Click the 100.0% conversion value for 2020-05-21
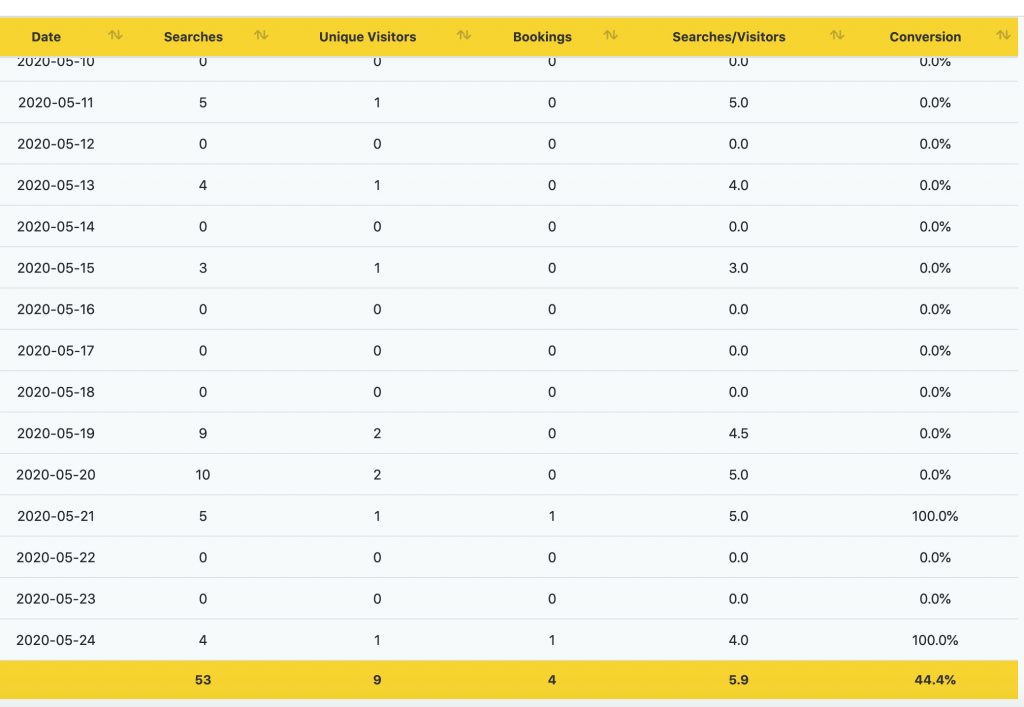Screen dimensions: 1024x707 pyautogui.click(x=934, y=516)
